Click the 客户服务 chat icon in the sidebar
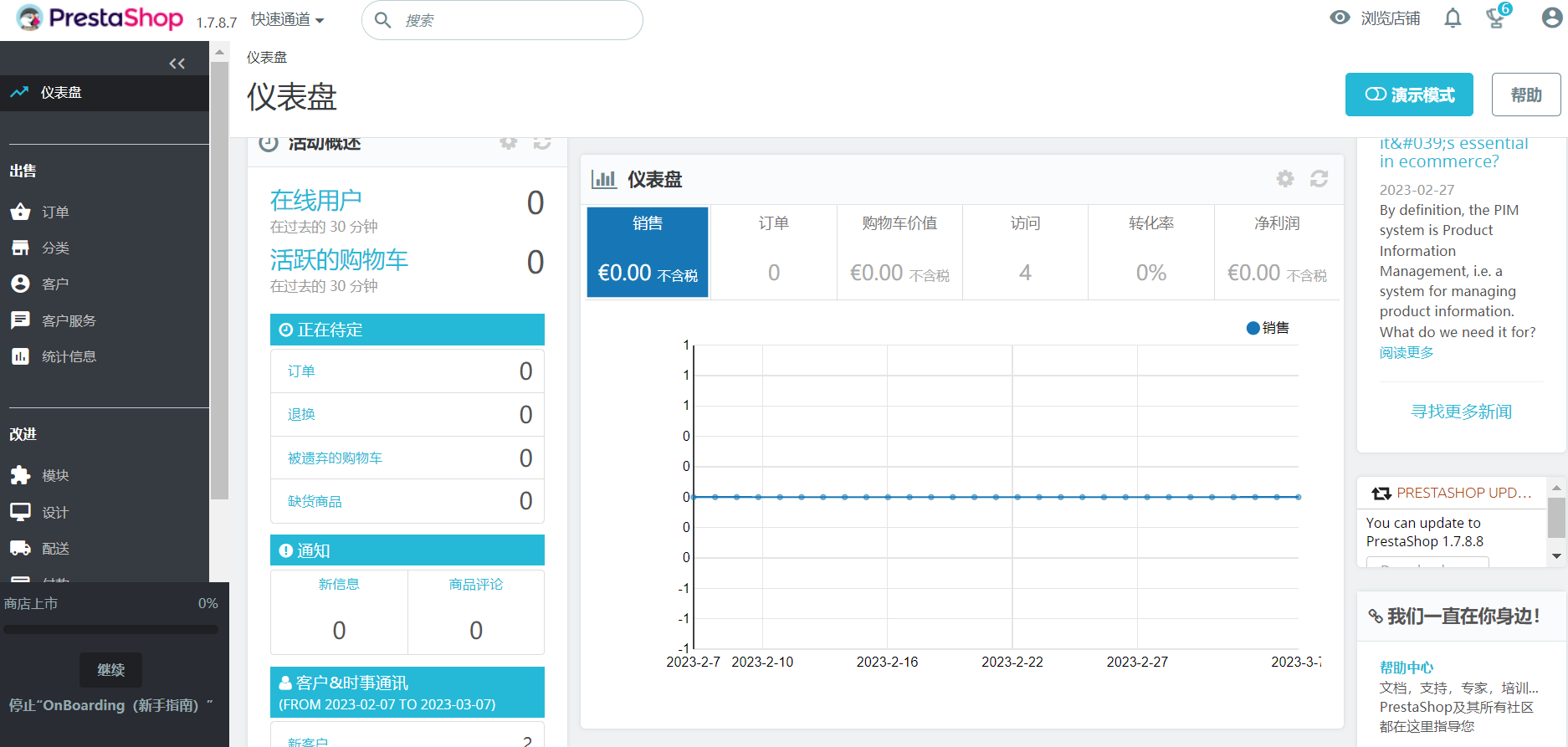Image resolution: width=1568 pixels, height=747 pixels. (21, 320)
